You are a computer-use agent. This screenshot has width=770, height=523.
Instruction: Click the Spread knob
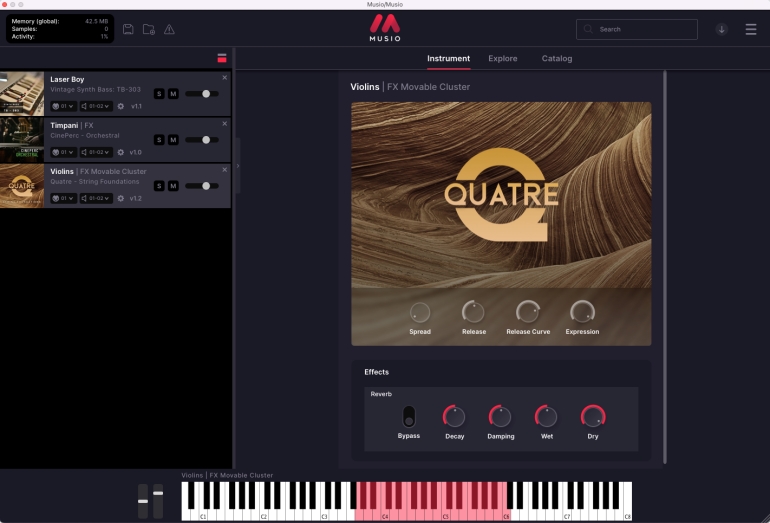point(420,312)
